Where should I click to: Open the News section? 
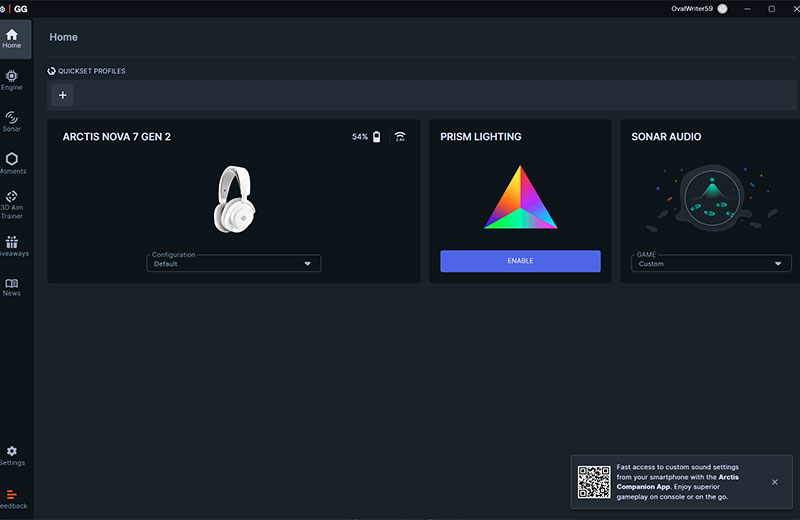pos(12,287)
